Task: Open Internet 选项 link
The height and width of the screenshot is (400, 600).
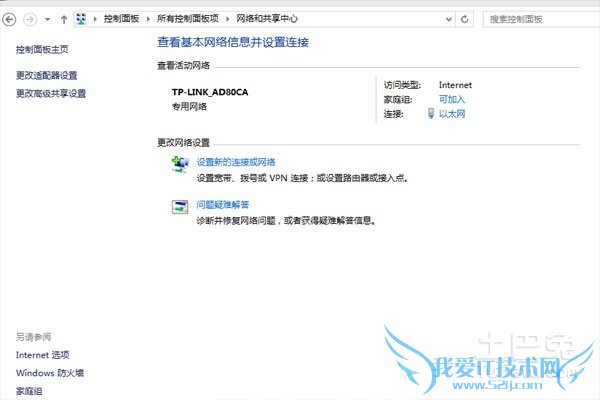Action: tap(42, 355)
